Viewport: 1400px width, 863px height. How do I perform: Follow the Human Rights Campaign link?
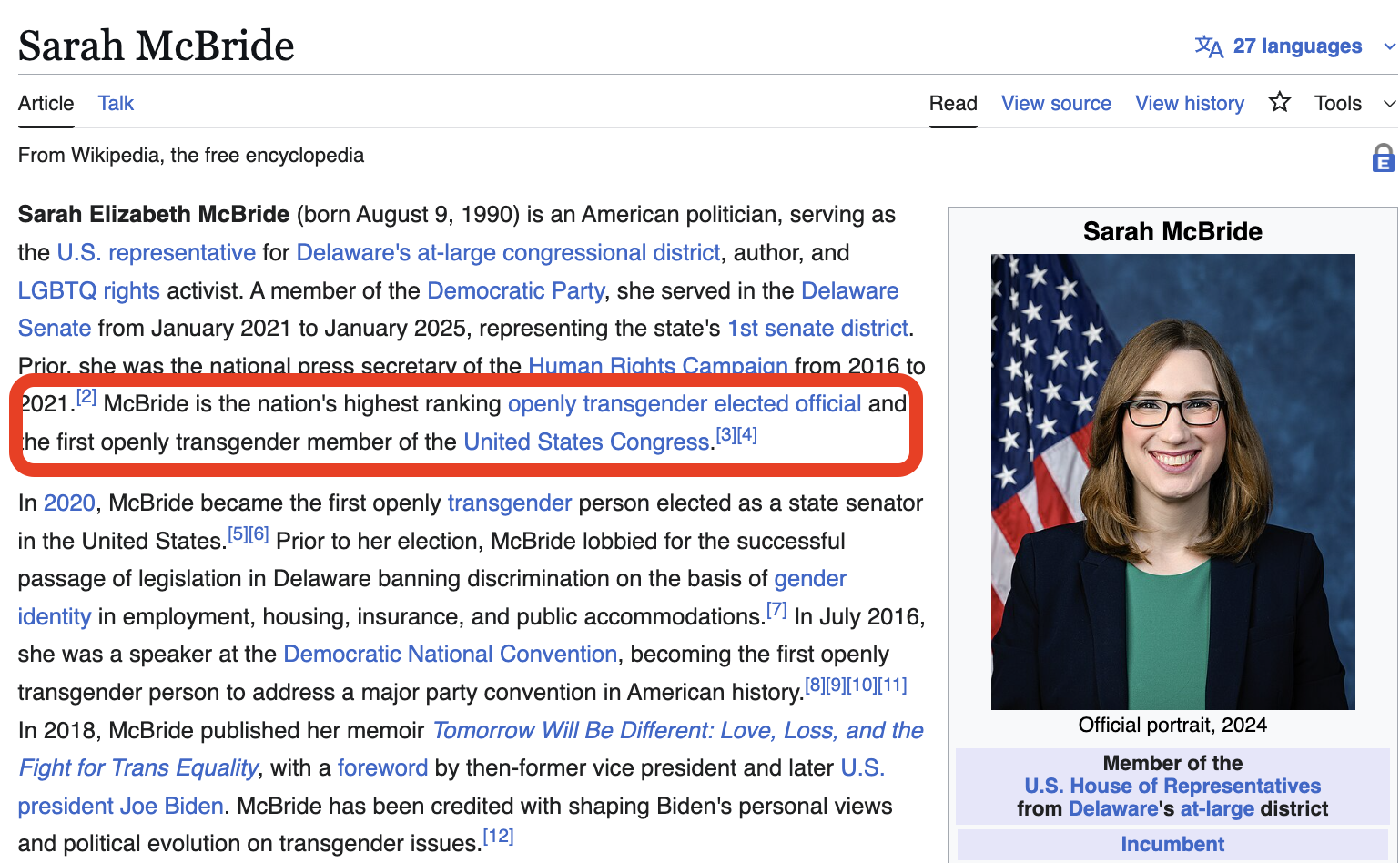pos(657,365)
